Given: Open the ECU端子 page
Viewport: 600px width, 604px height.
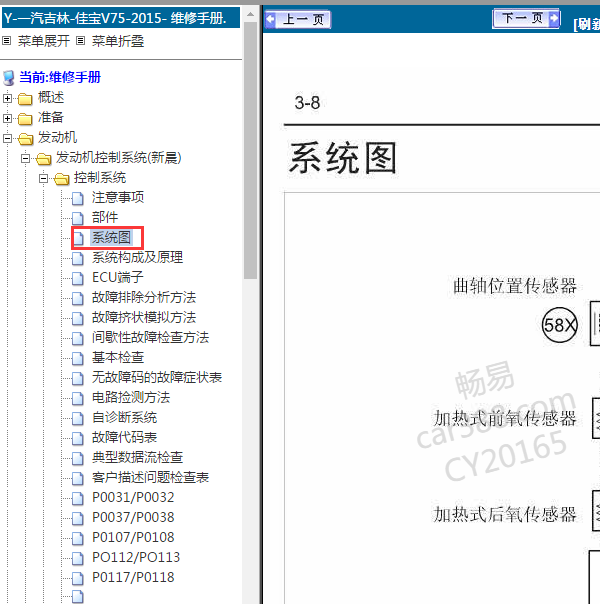Looking at the screenshot, I should coord(117,278).
